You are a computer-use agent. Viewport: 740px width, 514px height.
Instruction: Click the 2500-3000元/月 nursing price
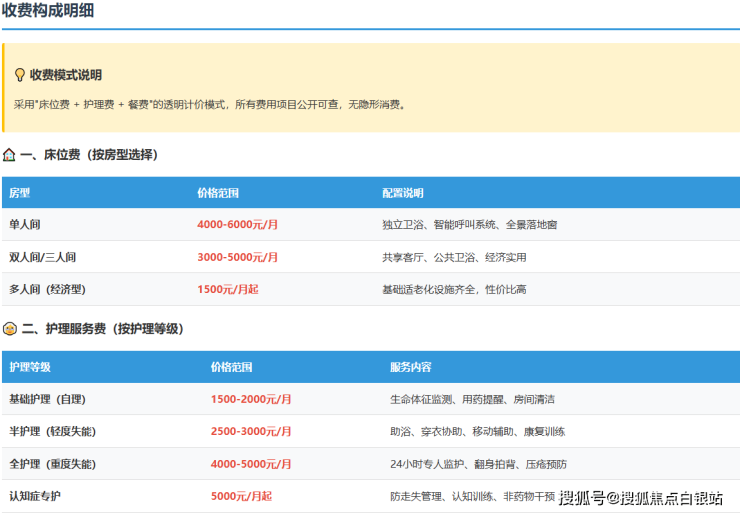(251, 431)
